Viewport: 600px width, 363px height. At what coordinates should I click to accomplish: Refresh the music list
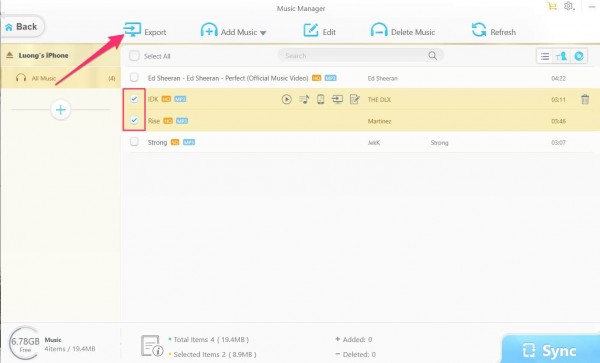(494, 31)
